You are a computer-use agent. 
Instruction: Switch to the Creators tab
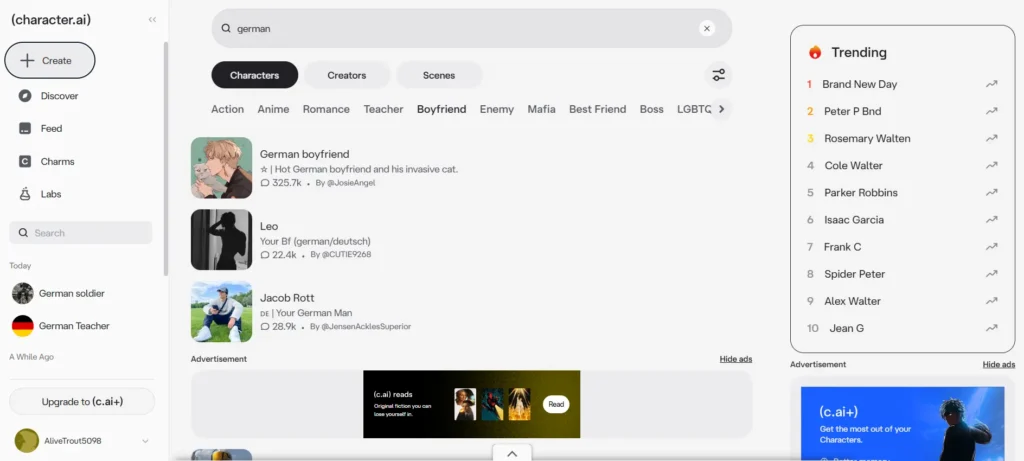[x=347, y=75]
